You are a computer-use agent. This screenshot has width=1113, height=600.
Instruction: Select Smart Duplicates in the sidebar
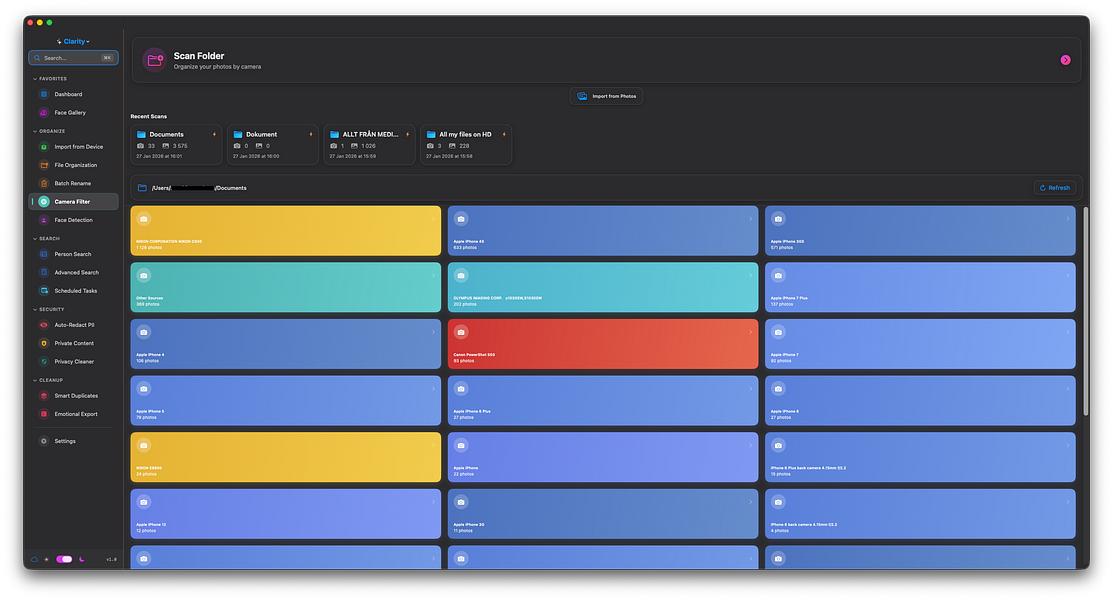click(73, 396)
